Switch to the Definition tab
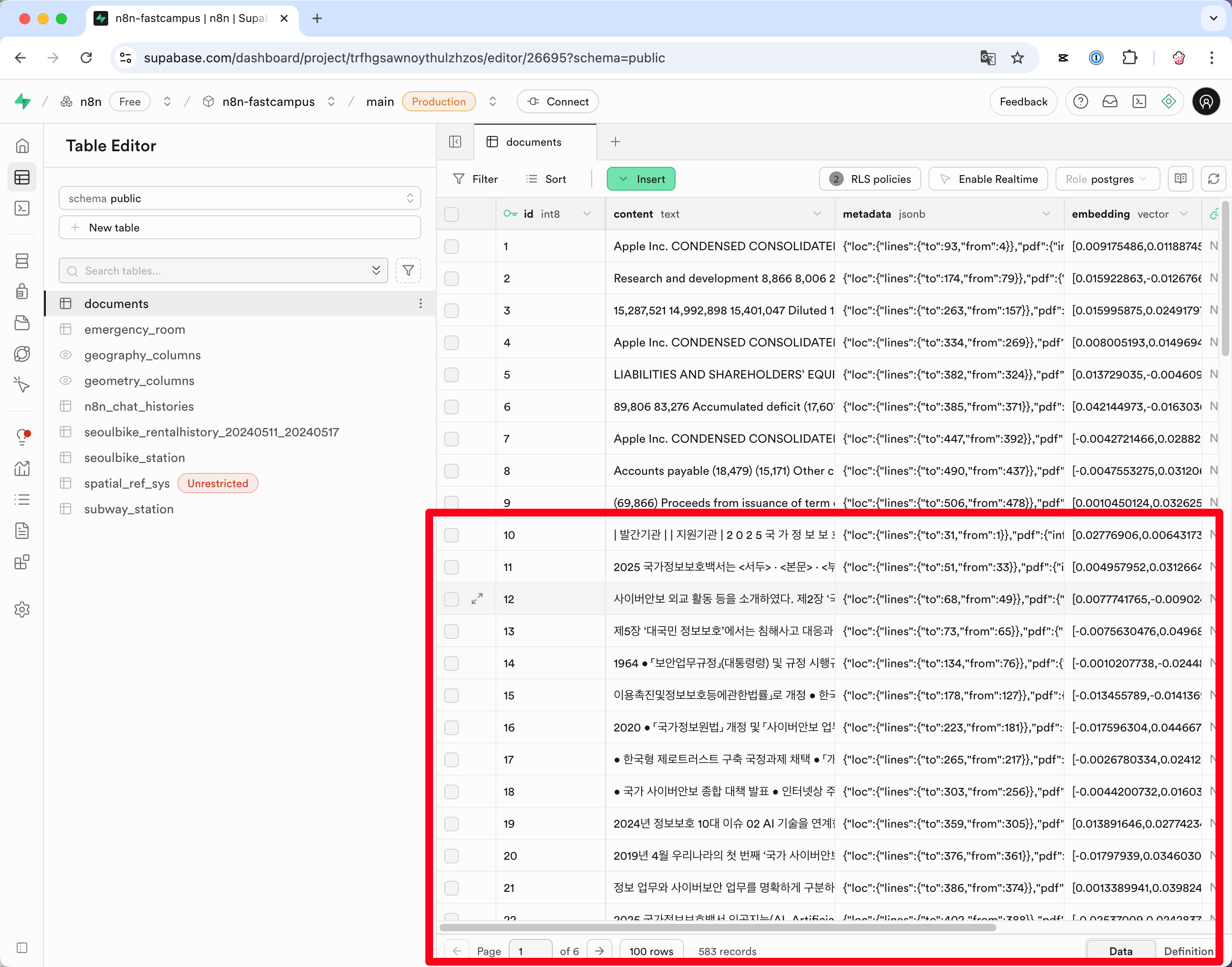1232x967 pixels. 1188,951
